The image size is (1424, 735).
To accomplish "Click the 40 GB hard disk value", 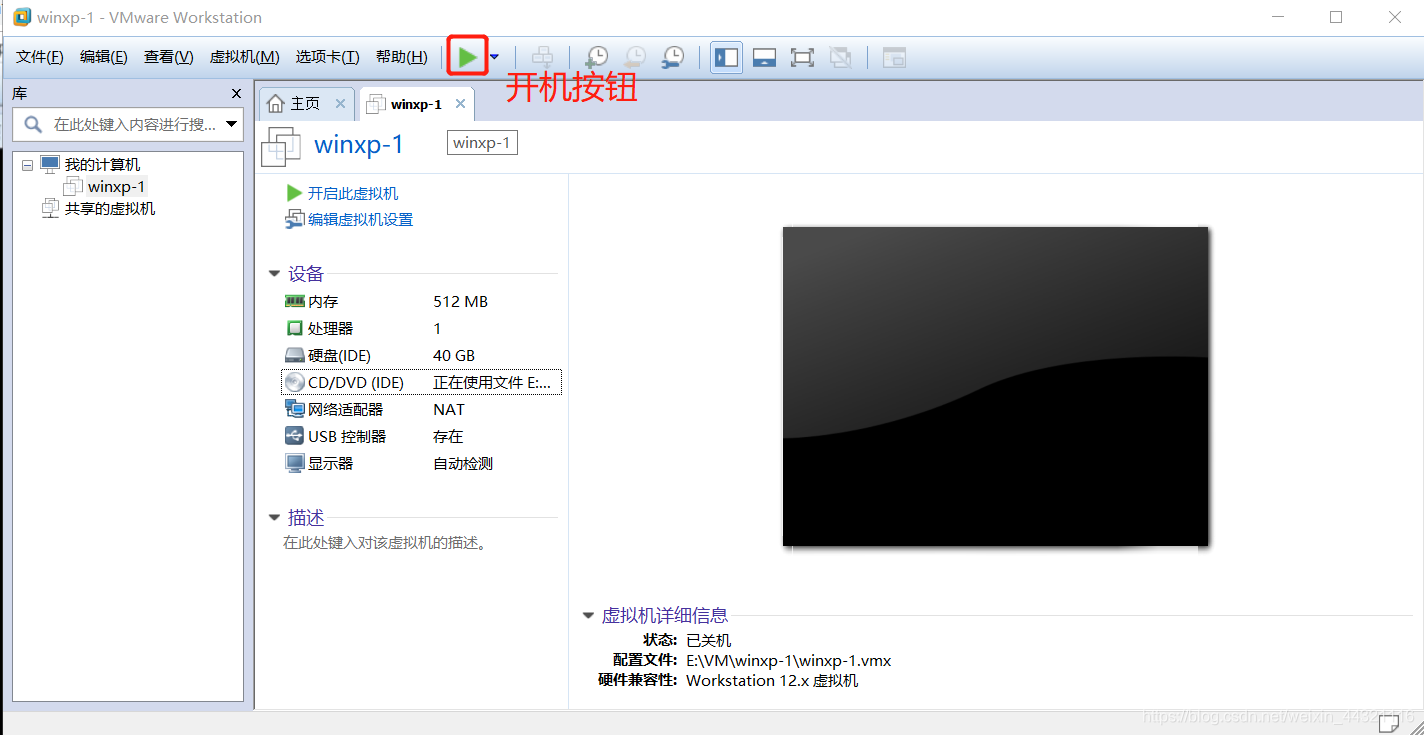I will [x=454, y=355].
